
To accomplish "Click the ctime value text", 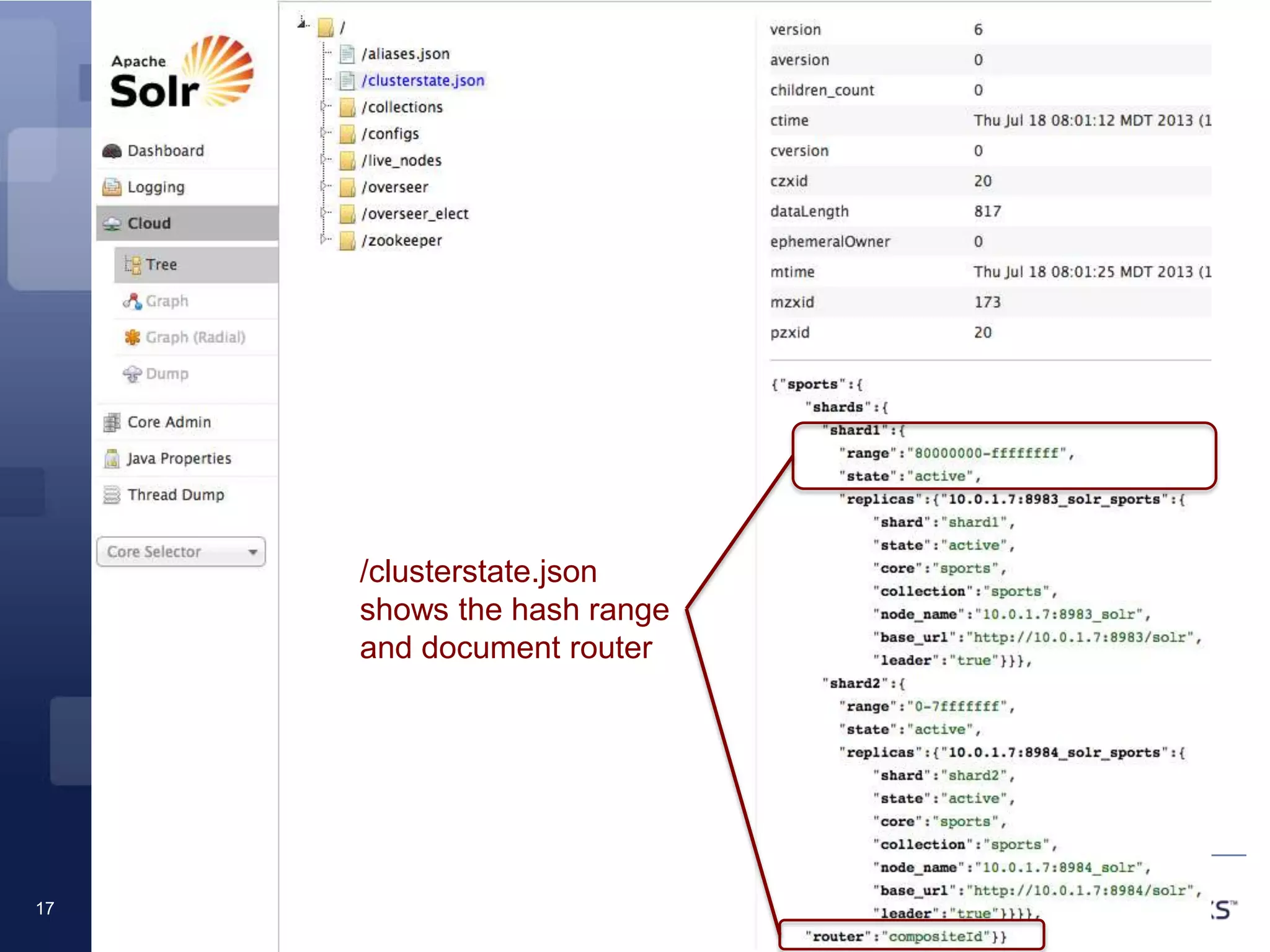I will 1092,120.
